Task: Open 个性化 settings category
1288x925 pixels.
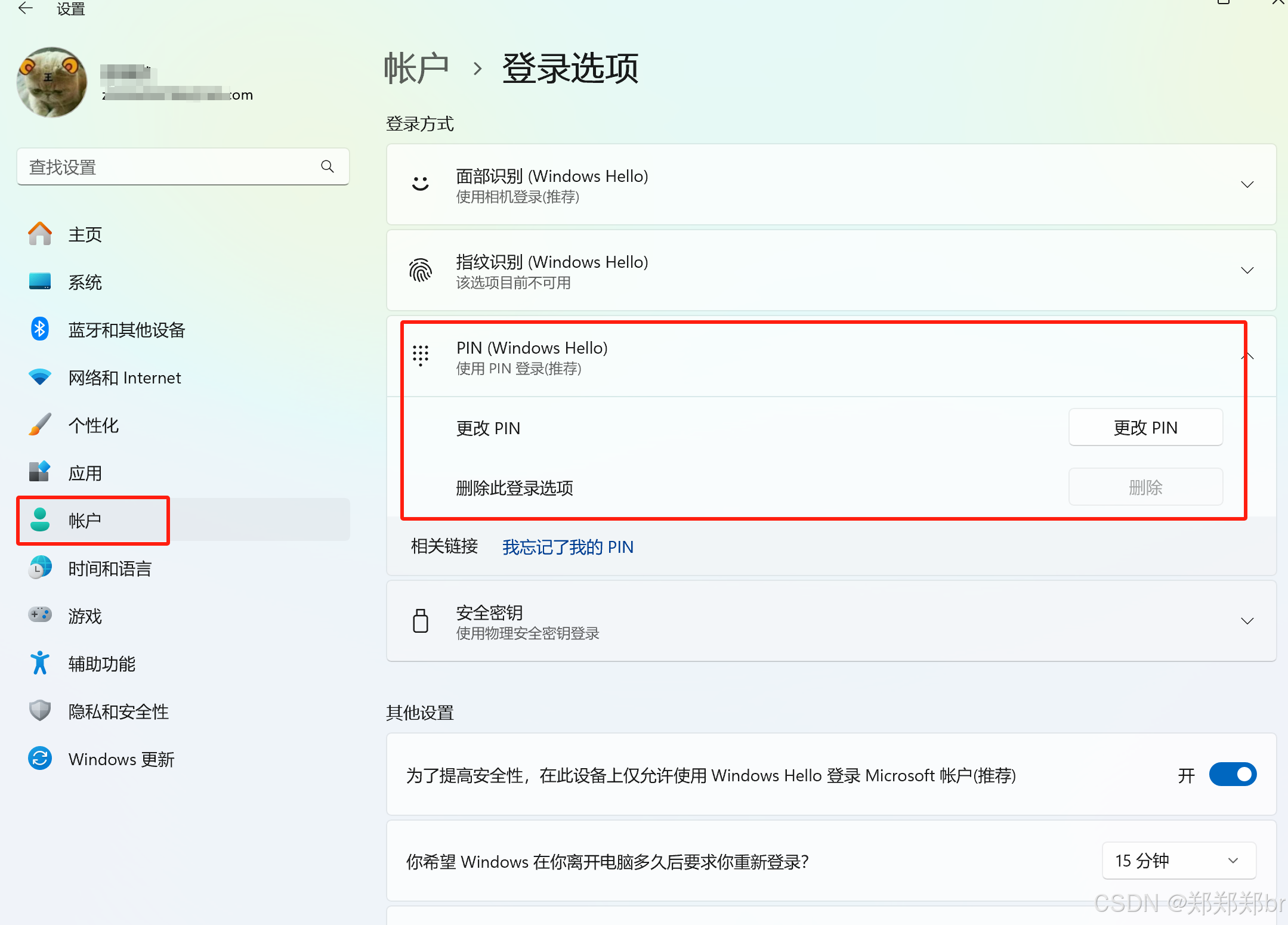Action: tap(93, 425)
